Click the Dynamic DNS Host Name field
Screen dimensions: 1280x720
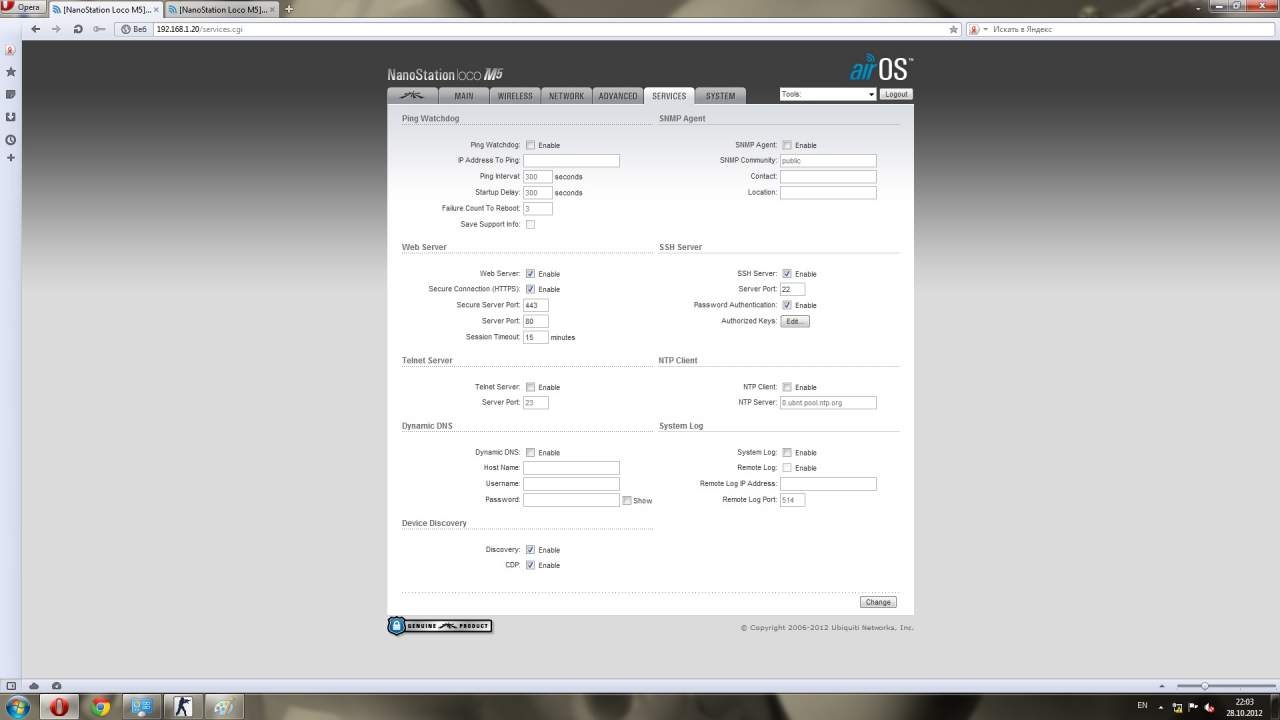(571, 468)
